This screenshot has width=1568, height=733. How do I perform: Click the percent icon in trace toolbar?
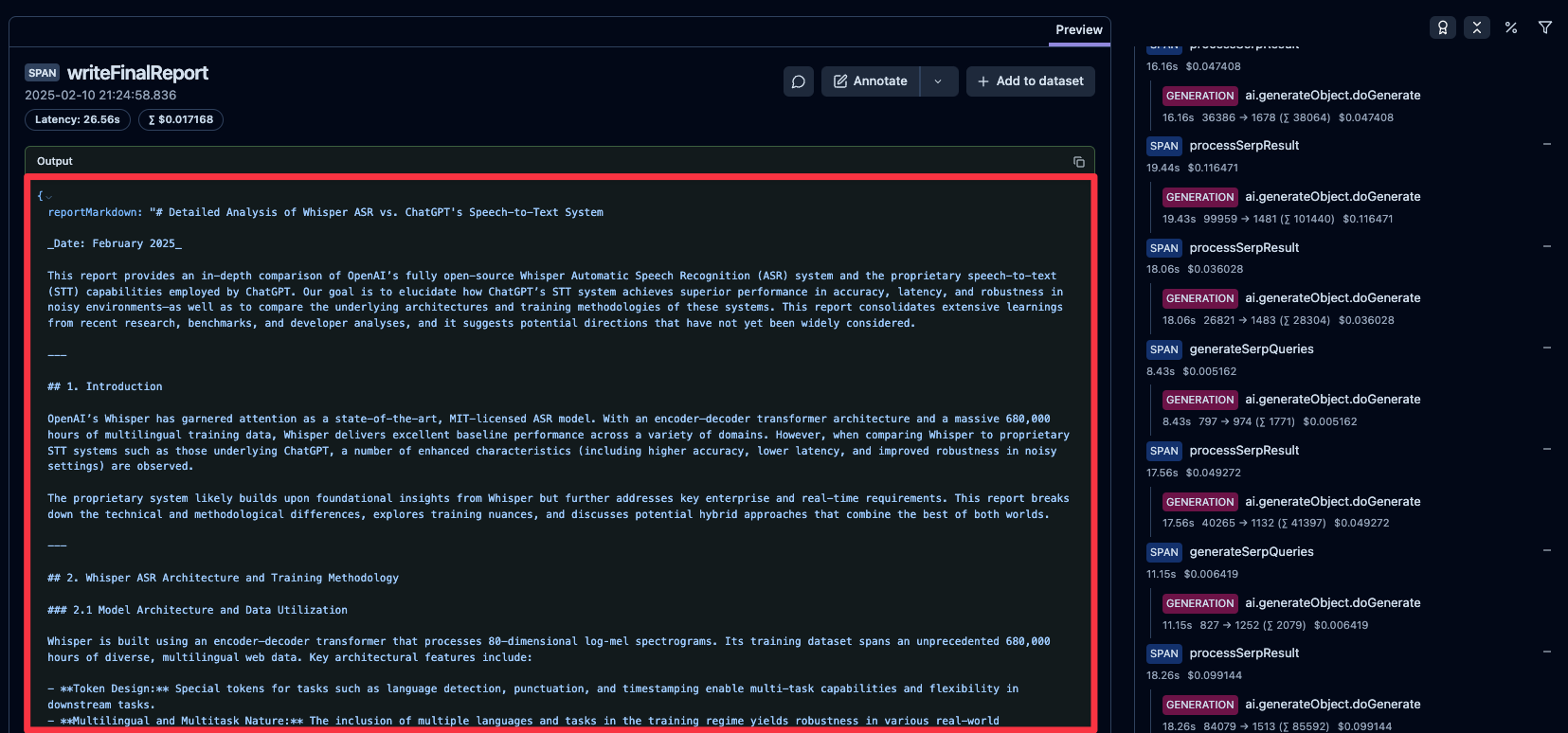1510,27
